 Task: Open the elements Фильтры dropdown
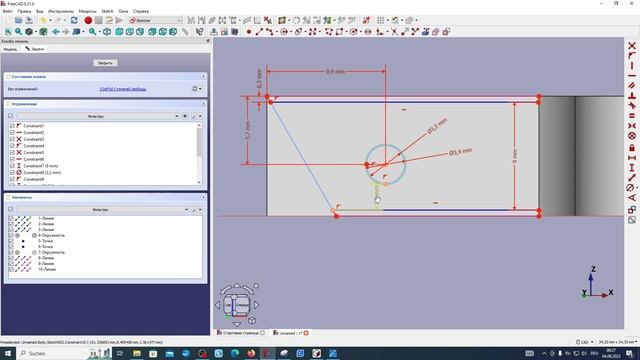point(103,209)
